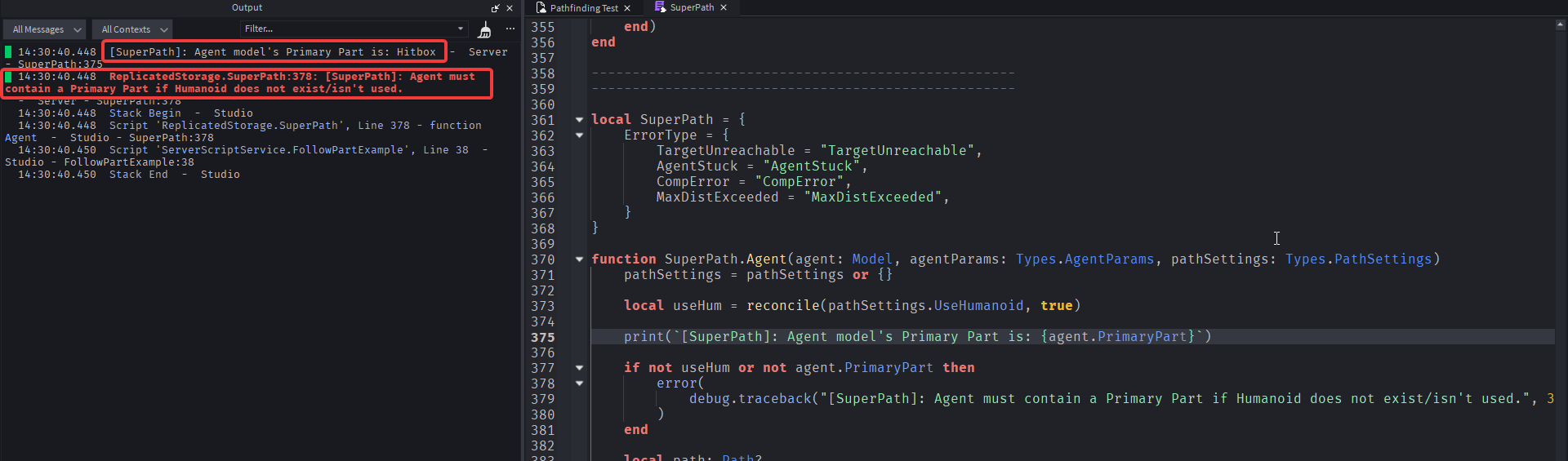Click the print statement on line 375

918,336
